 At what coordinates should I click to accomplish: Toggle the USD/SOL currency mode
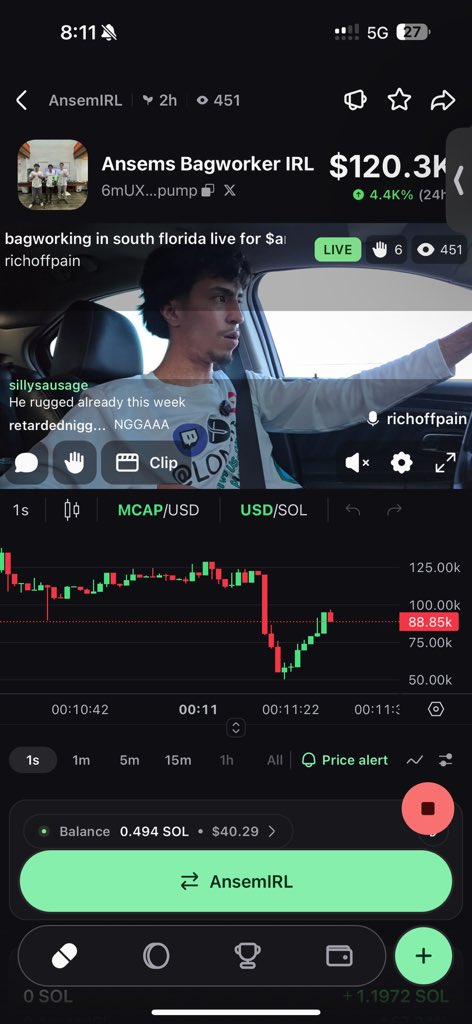(x=274, y=510)
